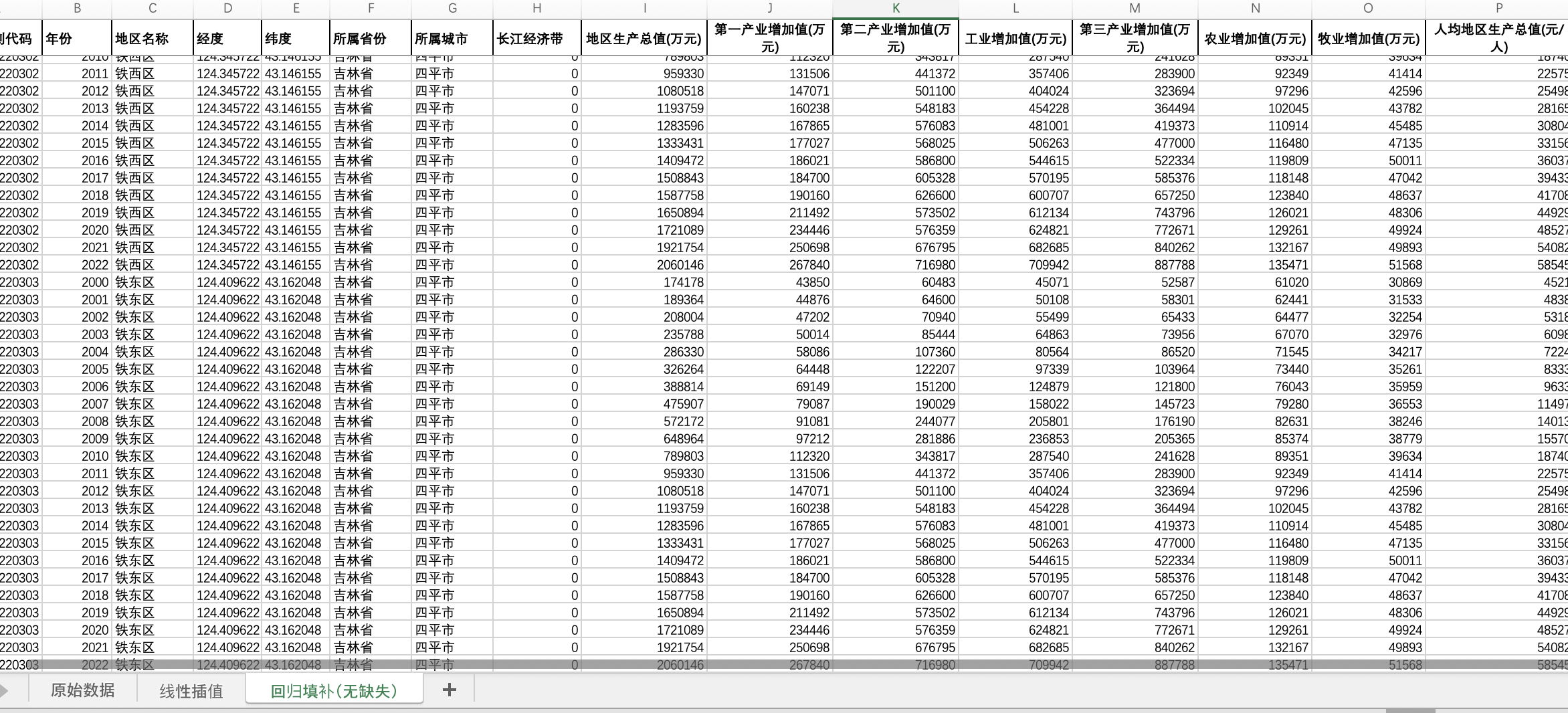Image resolution: width=1568 pixels, height=713 pixels.
Task: Select column B by its letter header
Action: pos(77,8)
